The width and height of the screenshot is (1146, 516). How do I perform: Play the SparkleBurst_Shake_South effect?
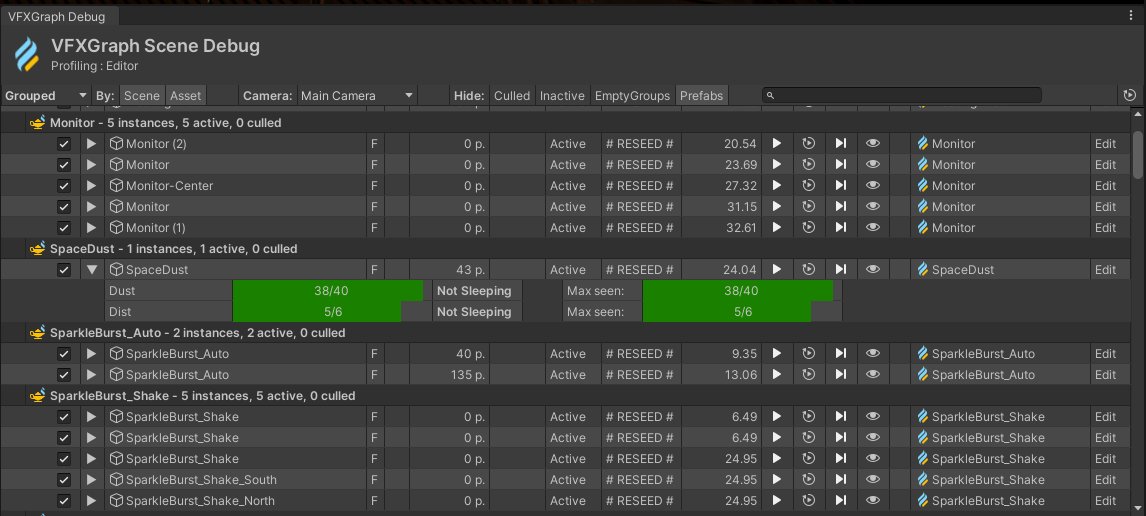pyautogui.click(x=777, y=480)
